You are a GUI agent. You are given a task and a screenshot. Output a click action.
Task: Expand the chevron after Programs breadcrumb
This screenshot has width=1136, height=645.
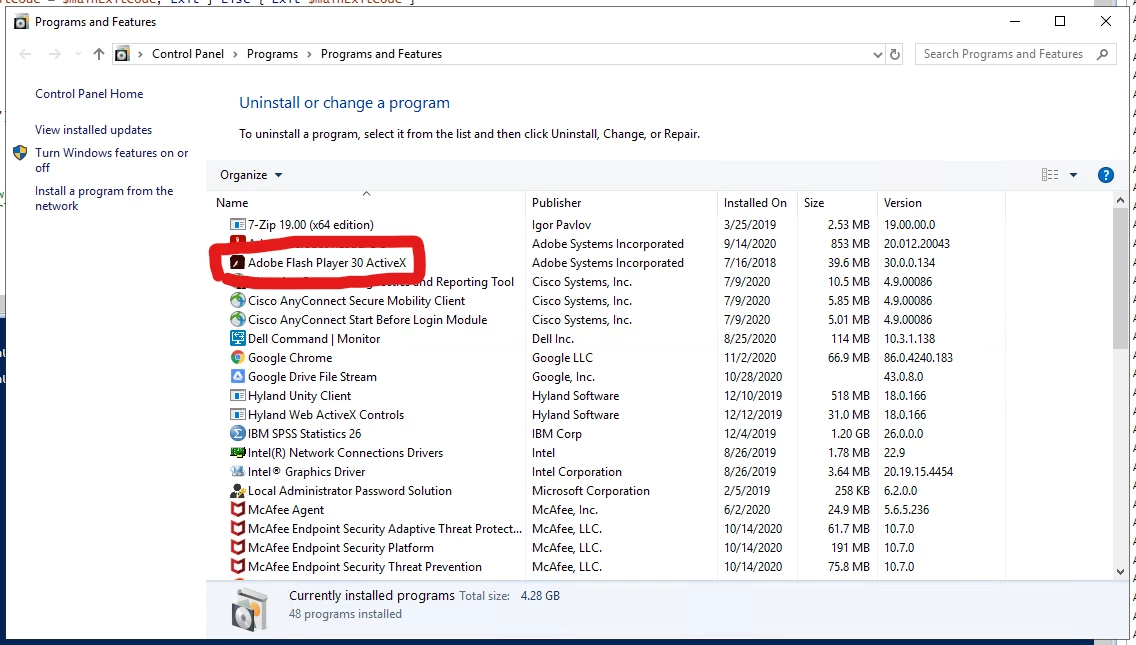click(309, 54)
